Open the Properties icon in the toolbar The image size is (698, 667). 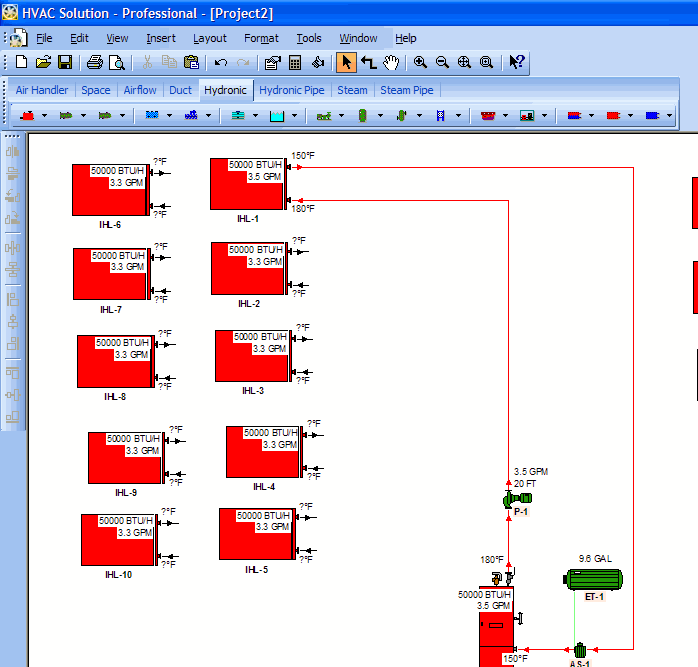pyautogui.click(x=272, y=62)
